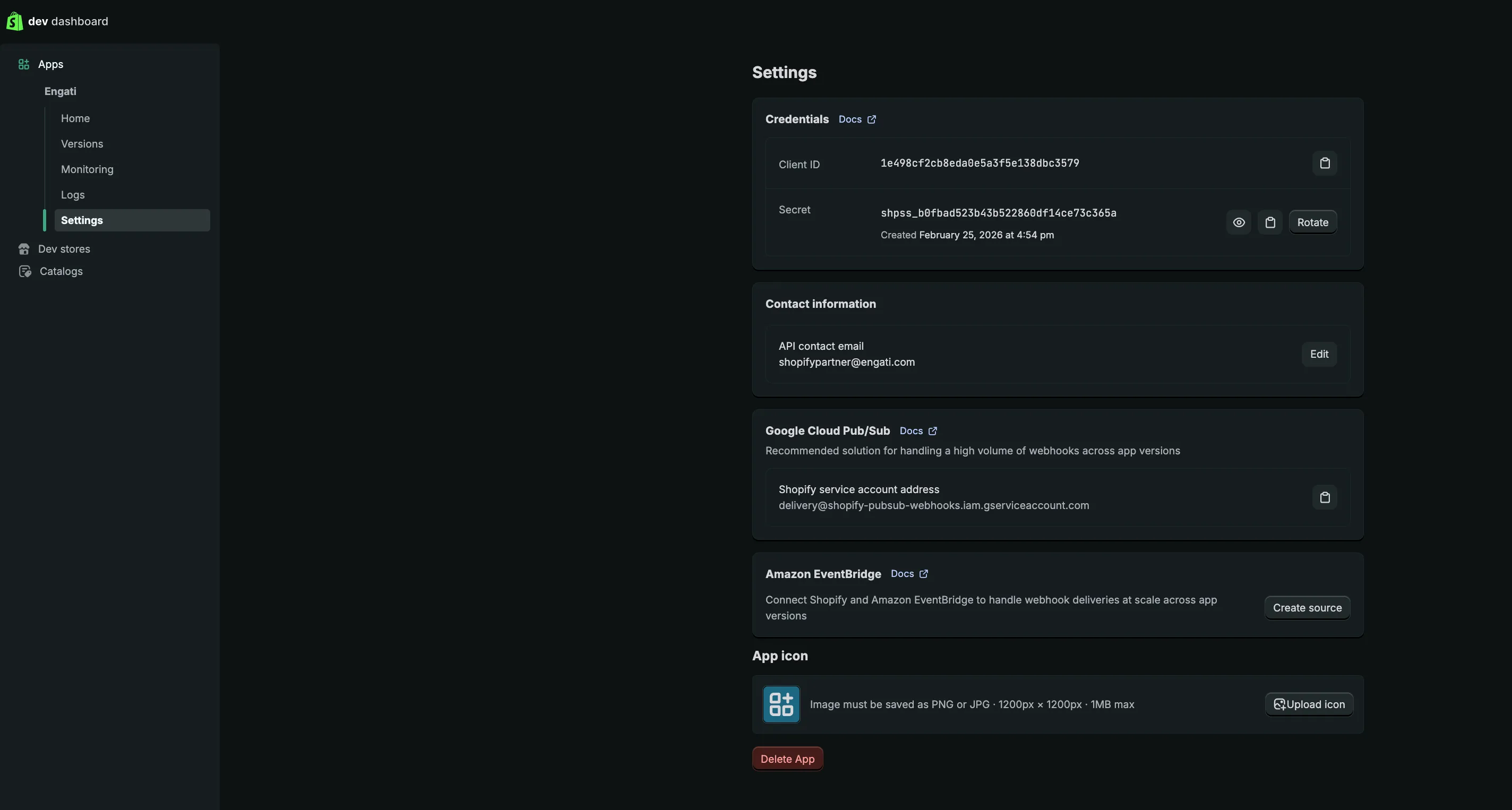Copy the Client ID to clipboard
This screenshot has height=810, width=1512.
(x=1325, y=163)
